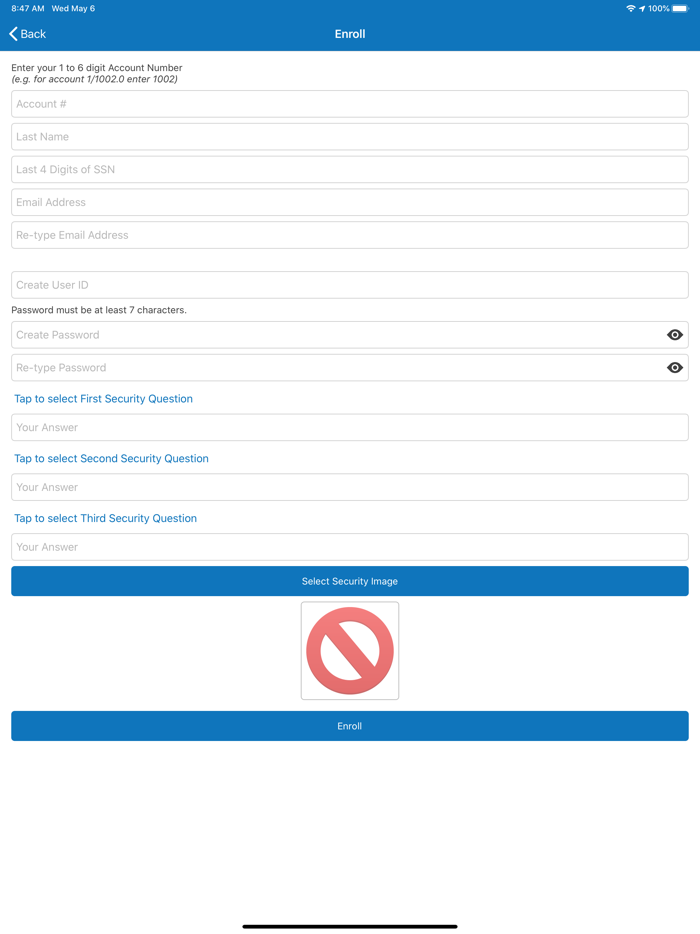Tap the Account # input field
700x934 pixels.
point(350,104)
